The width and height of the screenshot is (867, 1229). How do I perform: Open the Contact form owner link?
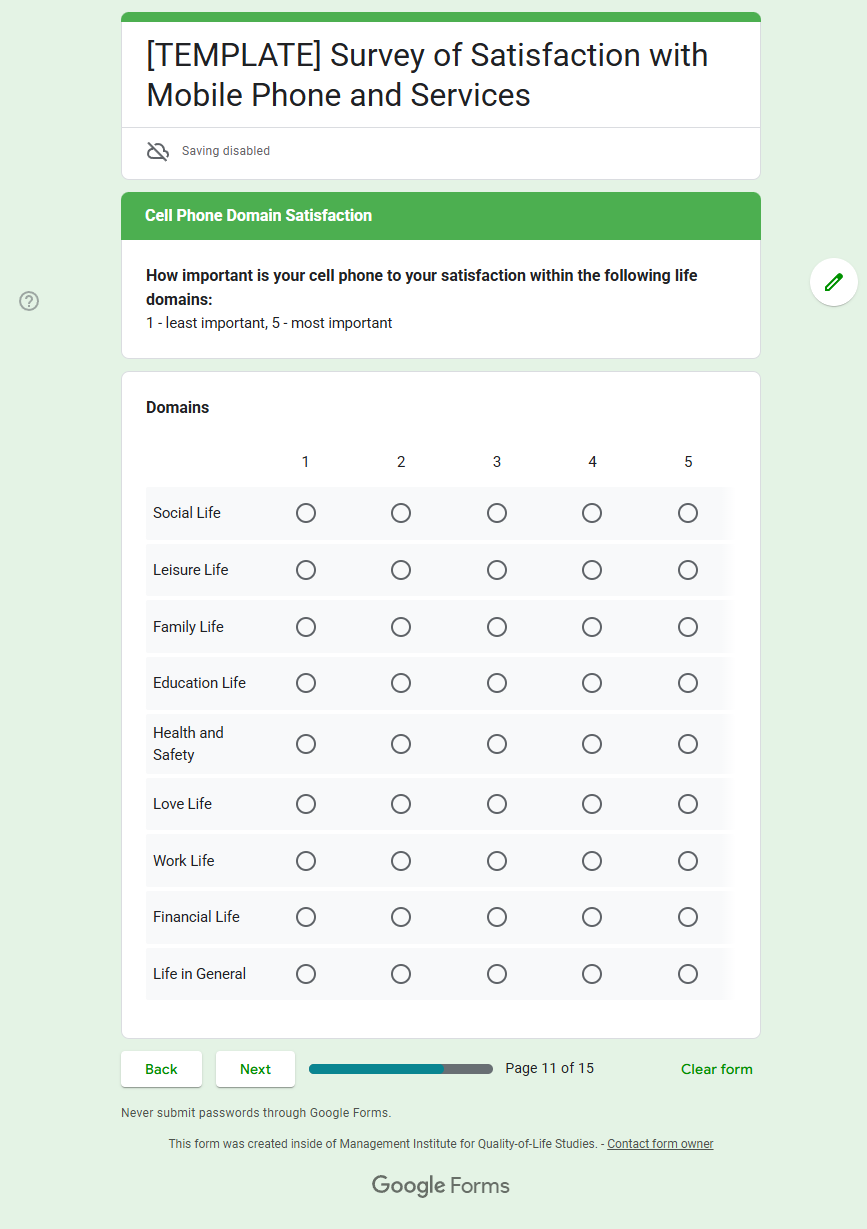click(660, 1144)
